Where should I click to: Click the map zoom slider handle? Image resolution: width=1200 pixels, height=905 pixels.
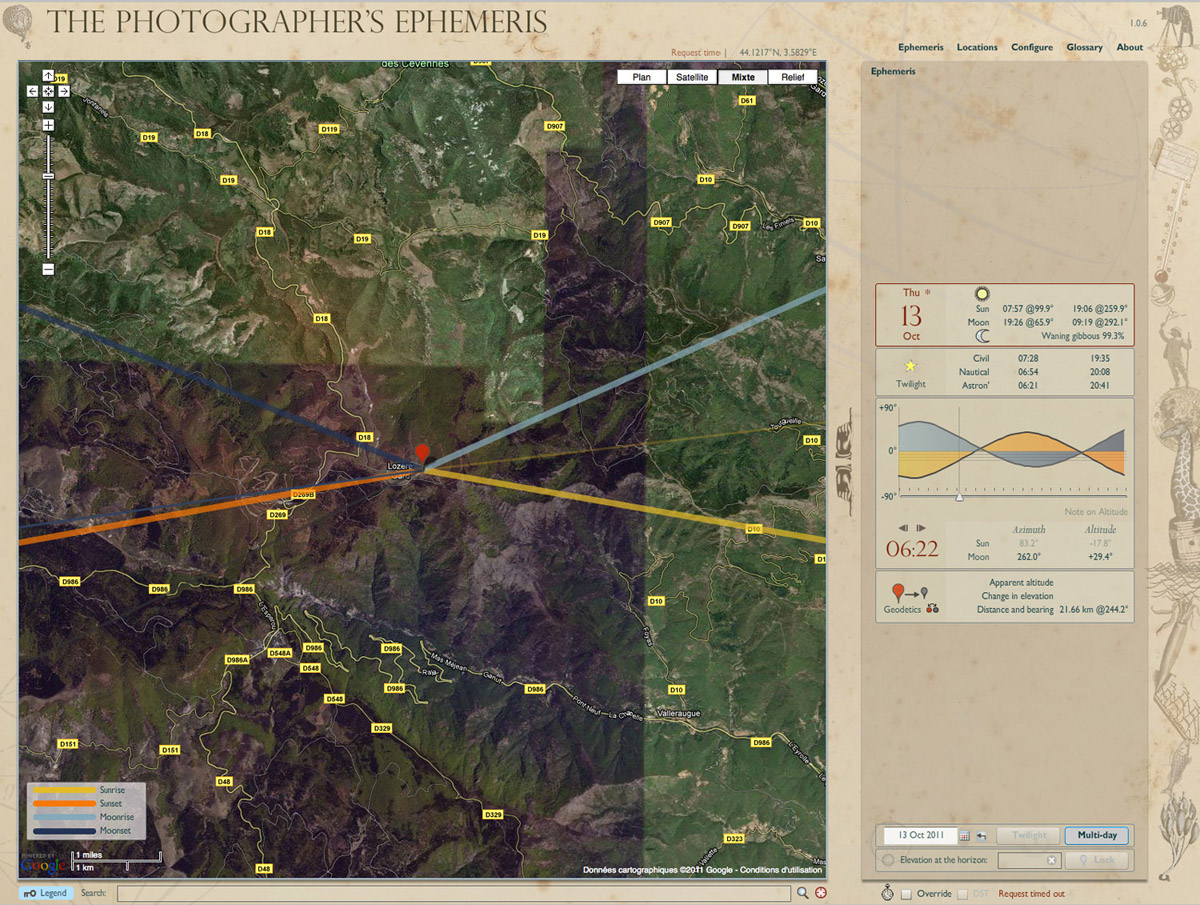[48, 176]
